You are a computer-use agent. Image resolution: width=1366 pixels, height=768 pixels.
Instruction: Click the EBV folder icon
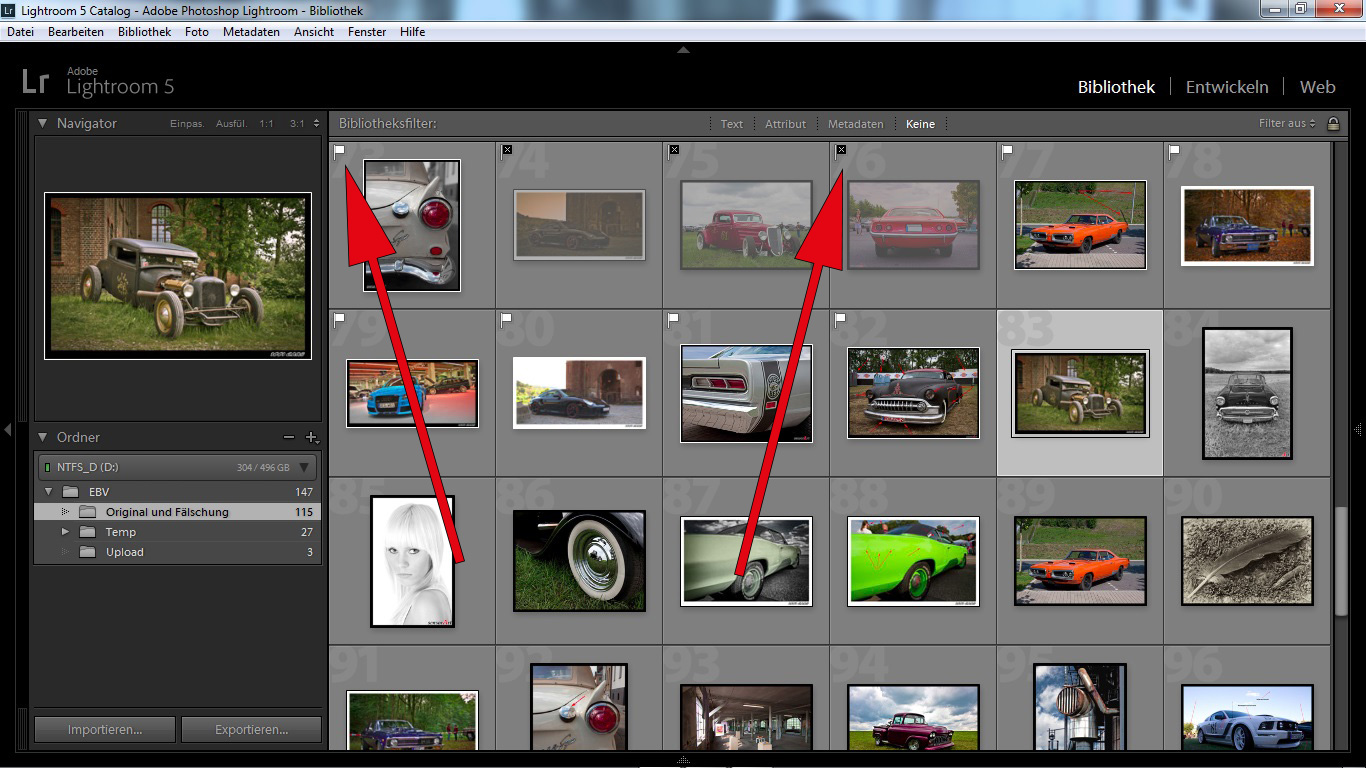tap(70, 492)
